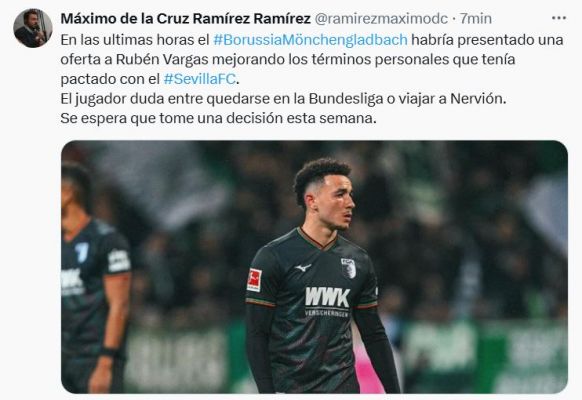
Task: Open the author's profile avatar
Action: tap(33, 28)
